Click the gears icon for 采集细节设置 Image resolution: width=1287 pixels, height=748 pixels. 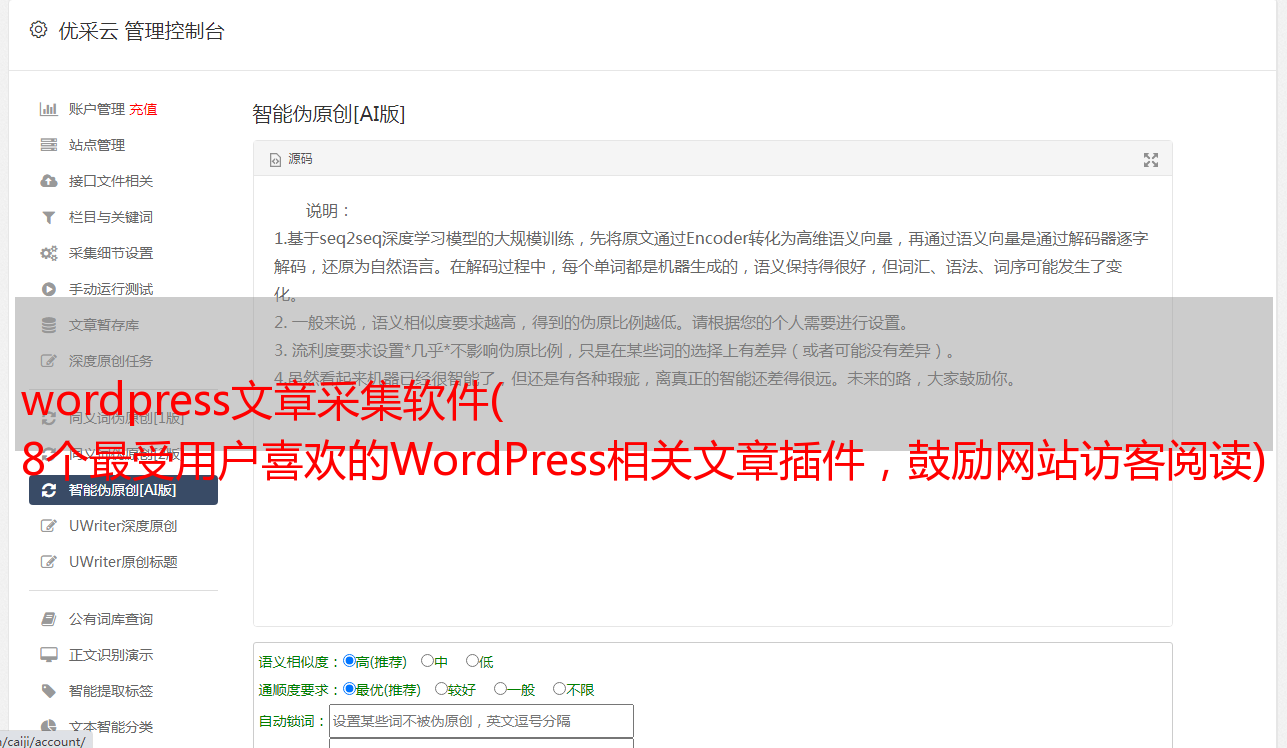[48, 253]
